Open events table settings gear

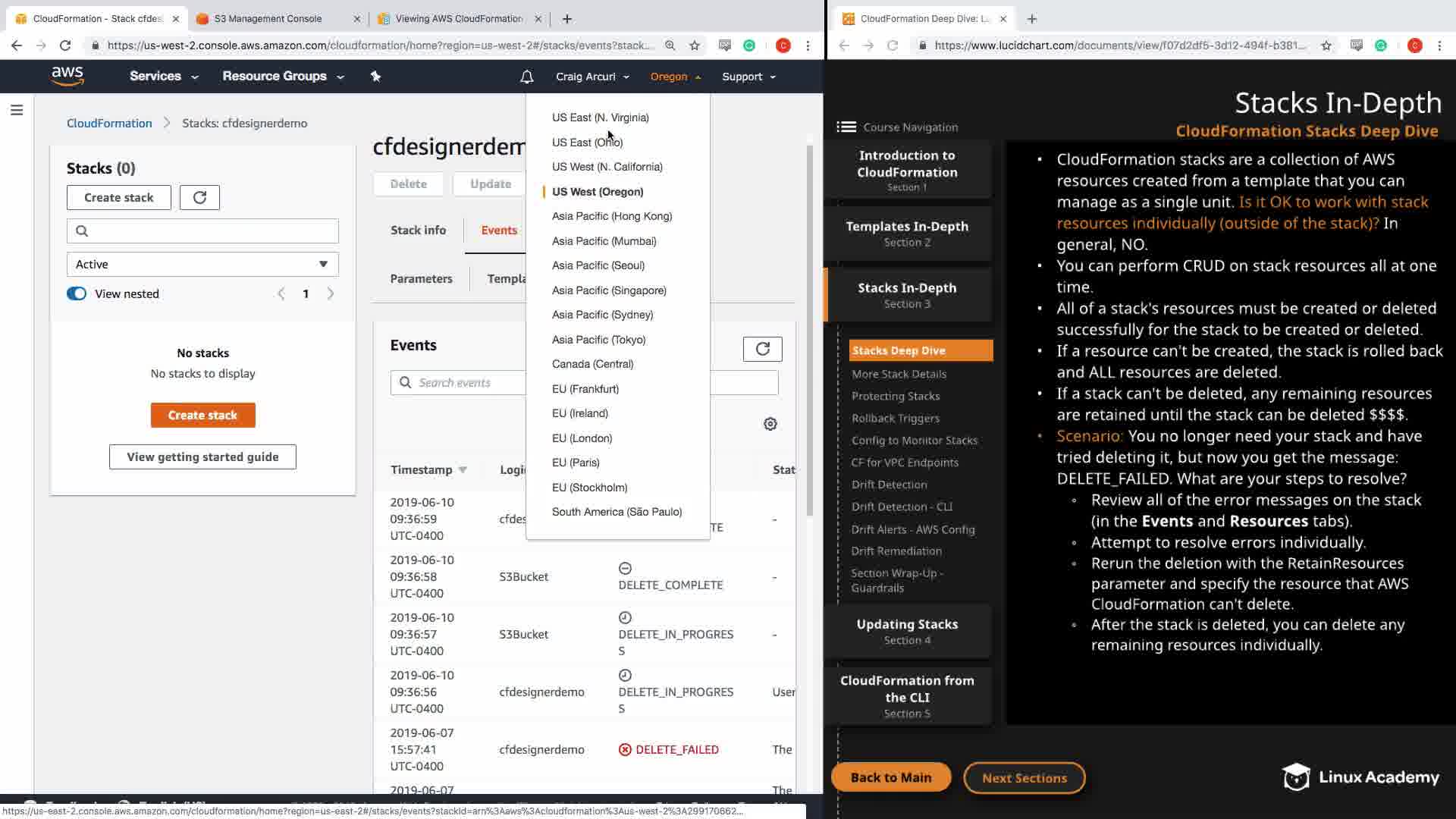(x=770, y=424)
